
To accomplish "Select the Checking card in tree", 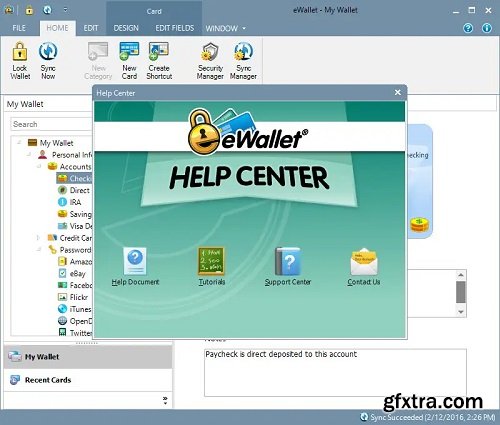I will pyautogui.click(x=75, y=178).
